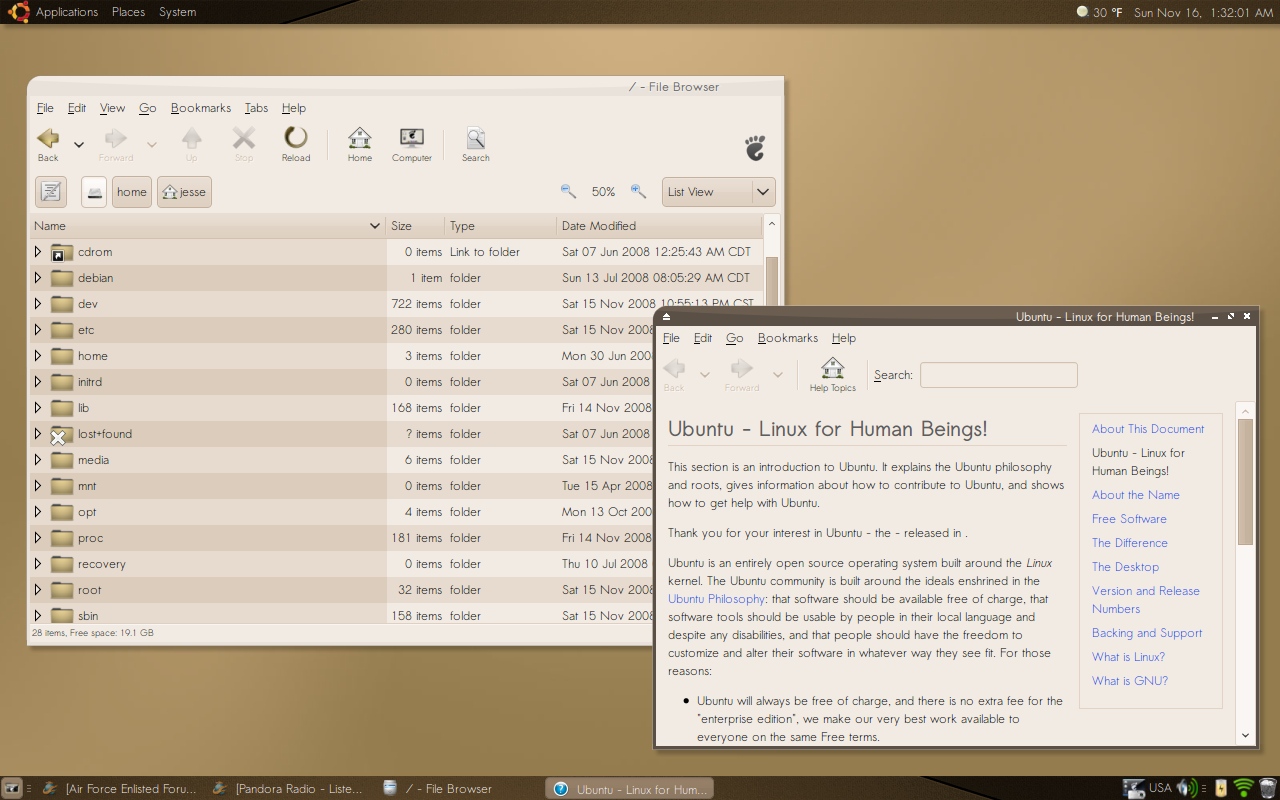
Task: Open 'The Desktop' sidebar link
Action: 1125,567
